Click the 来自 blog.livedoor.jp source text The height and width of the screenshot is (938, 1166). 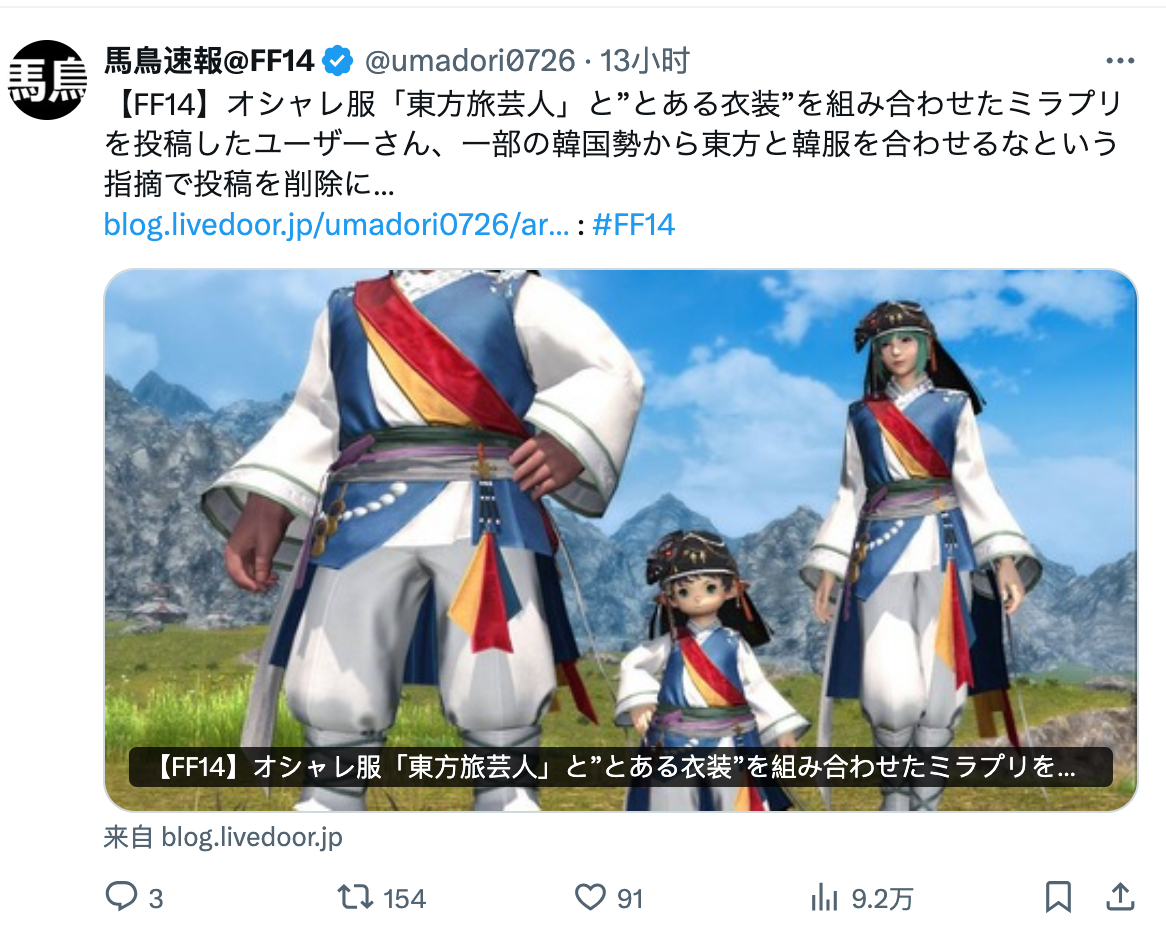coord(223,838)
